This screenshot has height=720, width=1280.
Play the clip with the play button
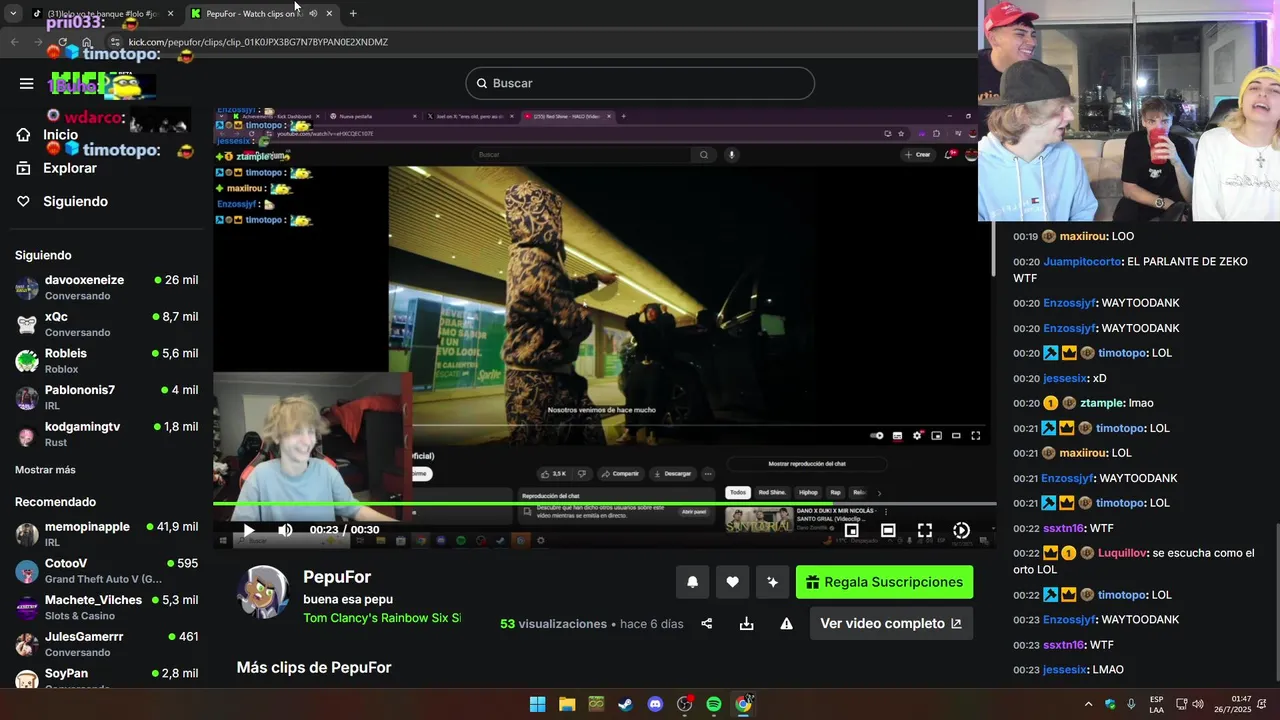coord(249,530)
